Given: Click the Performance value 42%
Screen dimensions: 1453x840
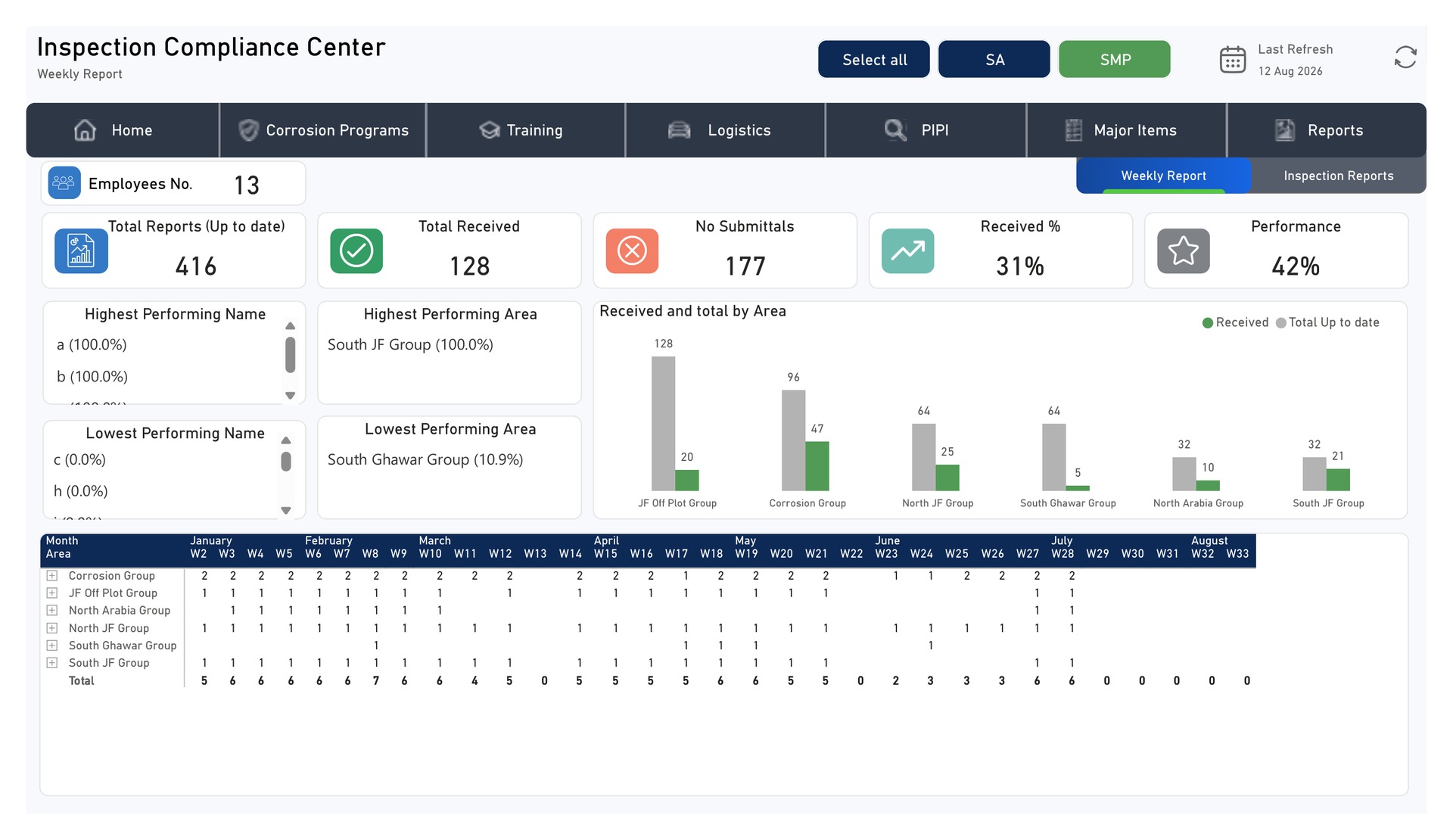Looking at the screenshot, I should point(1296,266).
